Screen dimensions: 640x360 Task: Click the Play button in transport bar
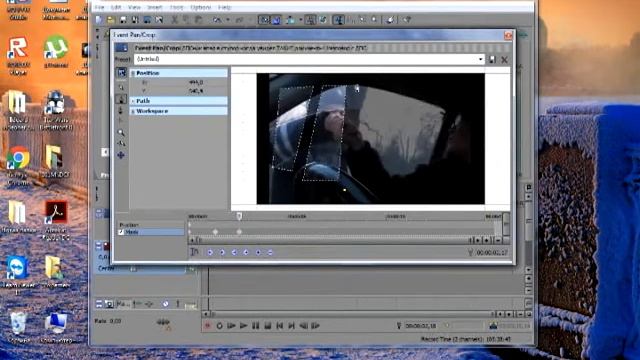tap(244, 326)
